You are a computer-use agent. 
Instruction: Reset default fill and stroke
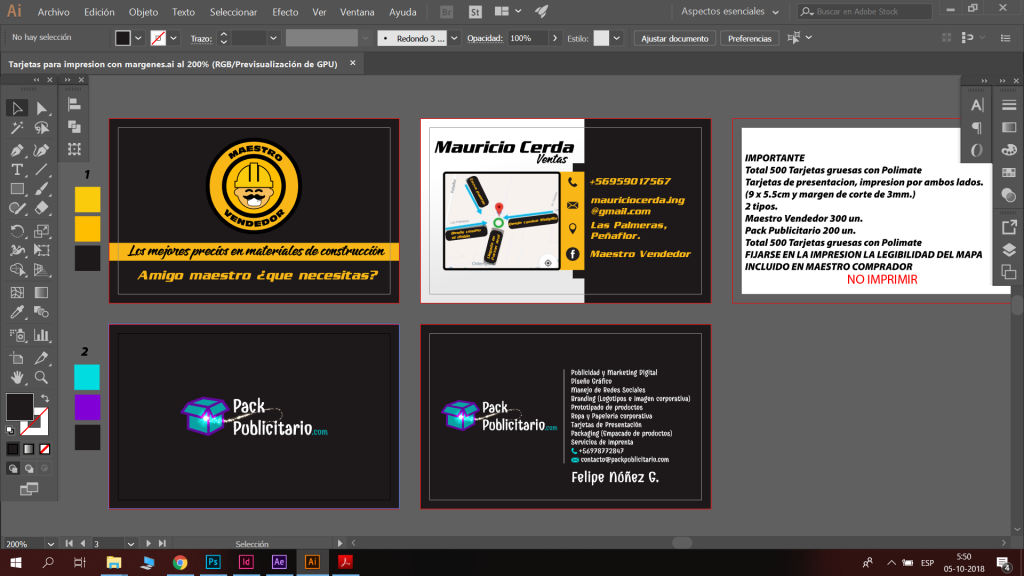(x=10, y=430)
